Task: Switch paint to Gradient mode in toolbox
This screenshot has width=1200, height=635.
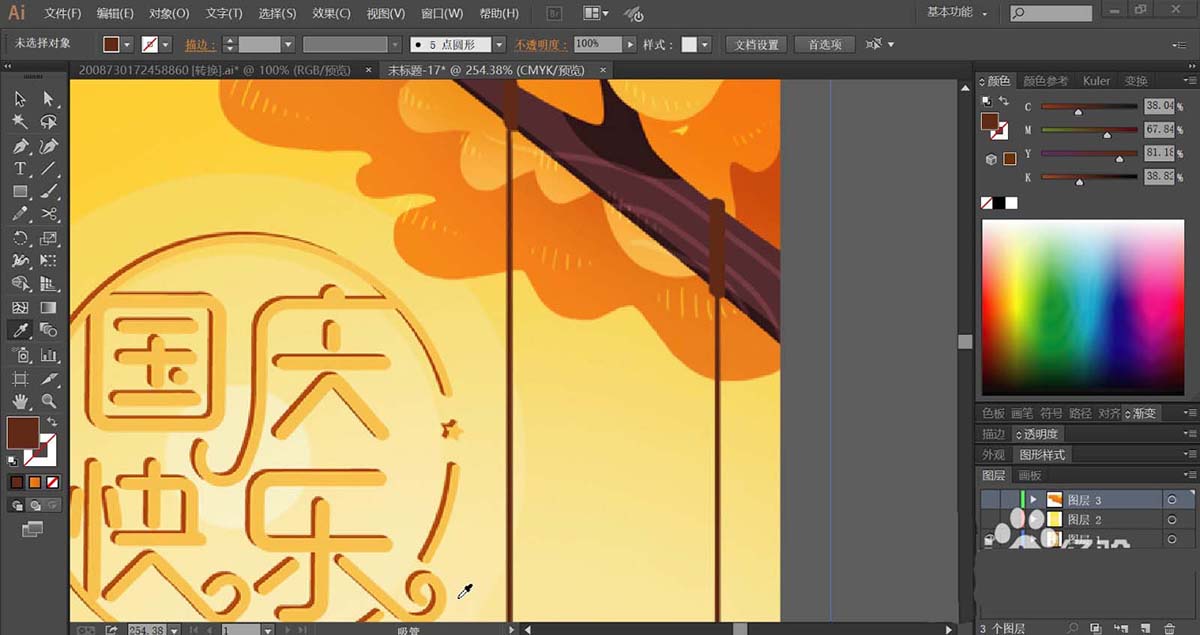Action: [35, 482]
